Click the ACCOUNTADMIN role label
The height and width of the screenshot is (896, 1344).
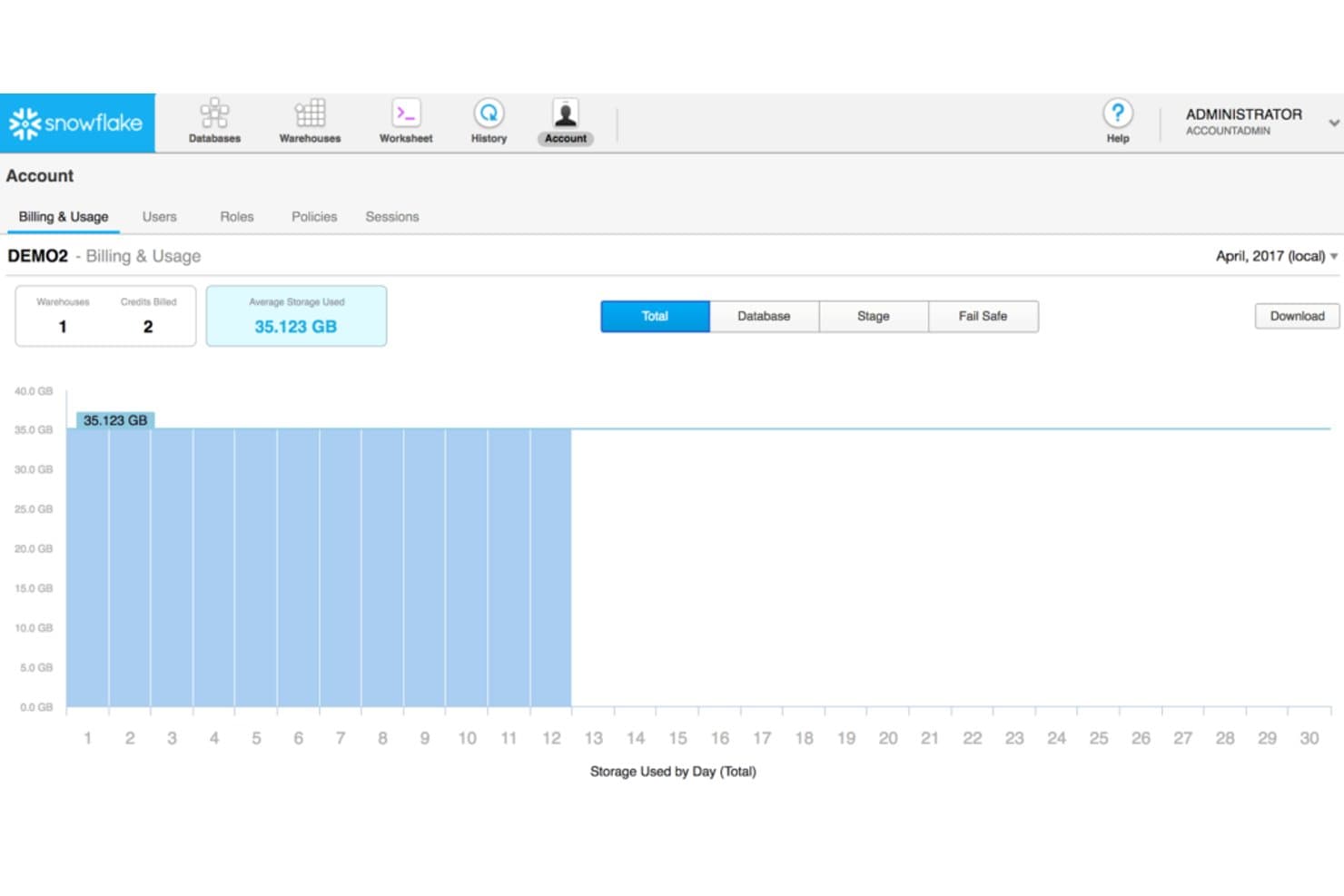(1228, 132)
